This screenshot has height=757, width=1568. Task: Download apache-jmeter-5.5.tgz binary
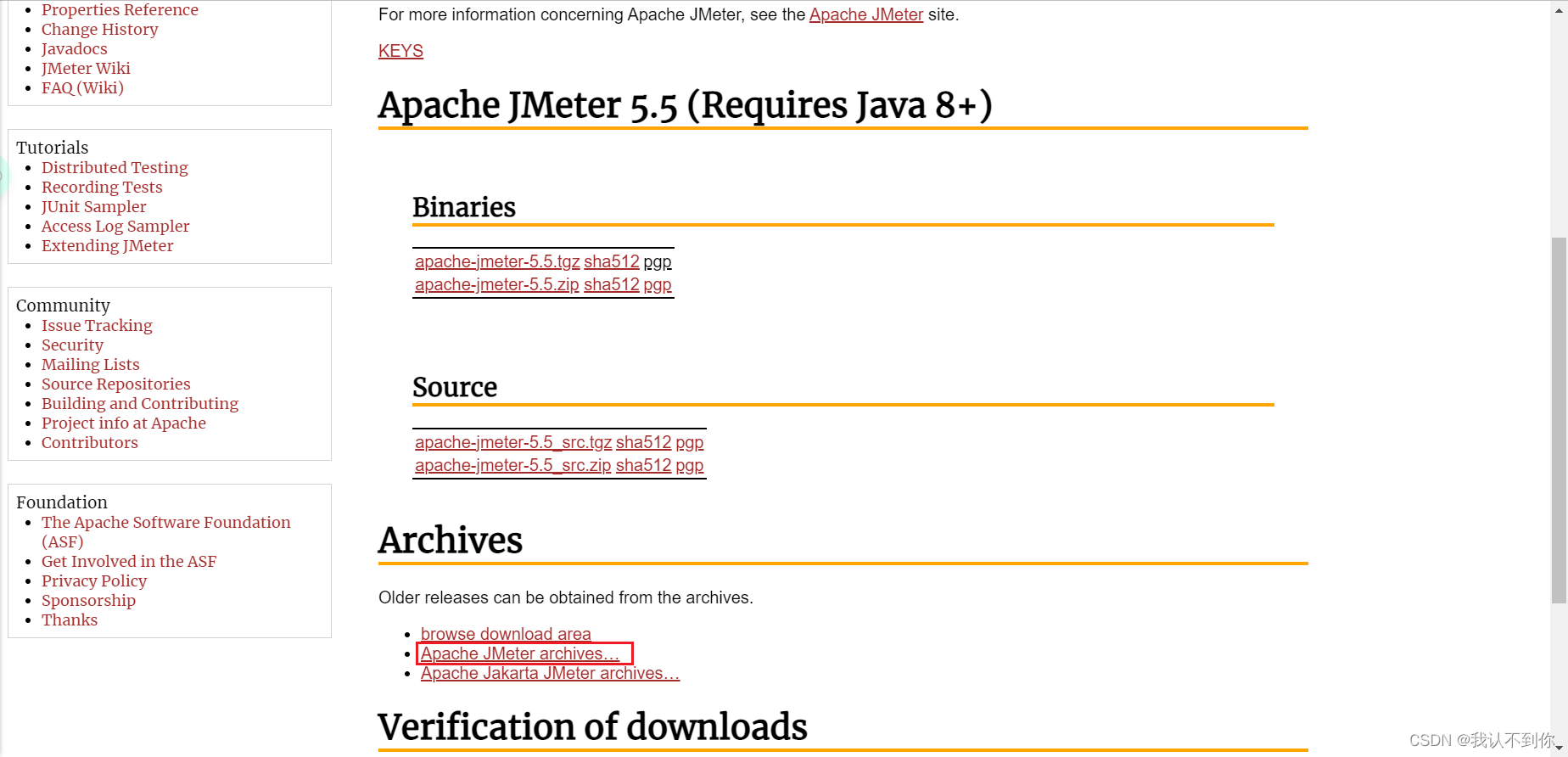tap(497, 261)
